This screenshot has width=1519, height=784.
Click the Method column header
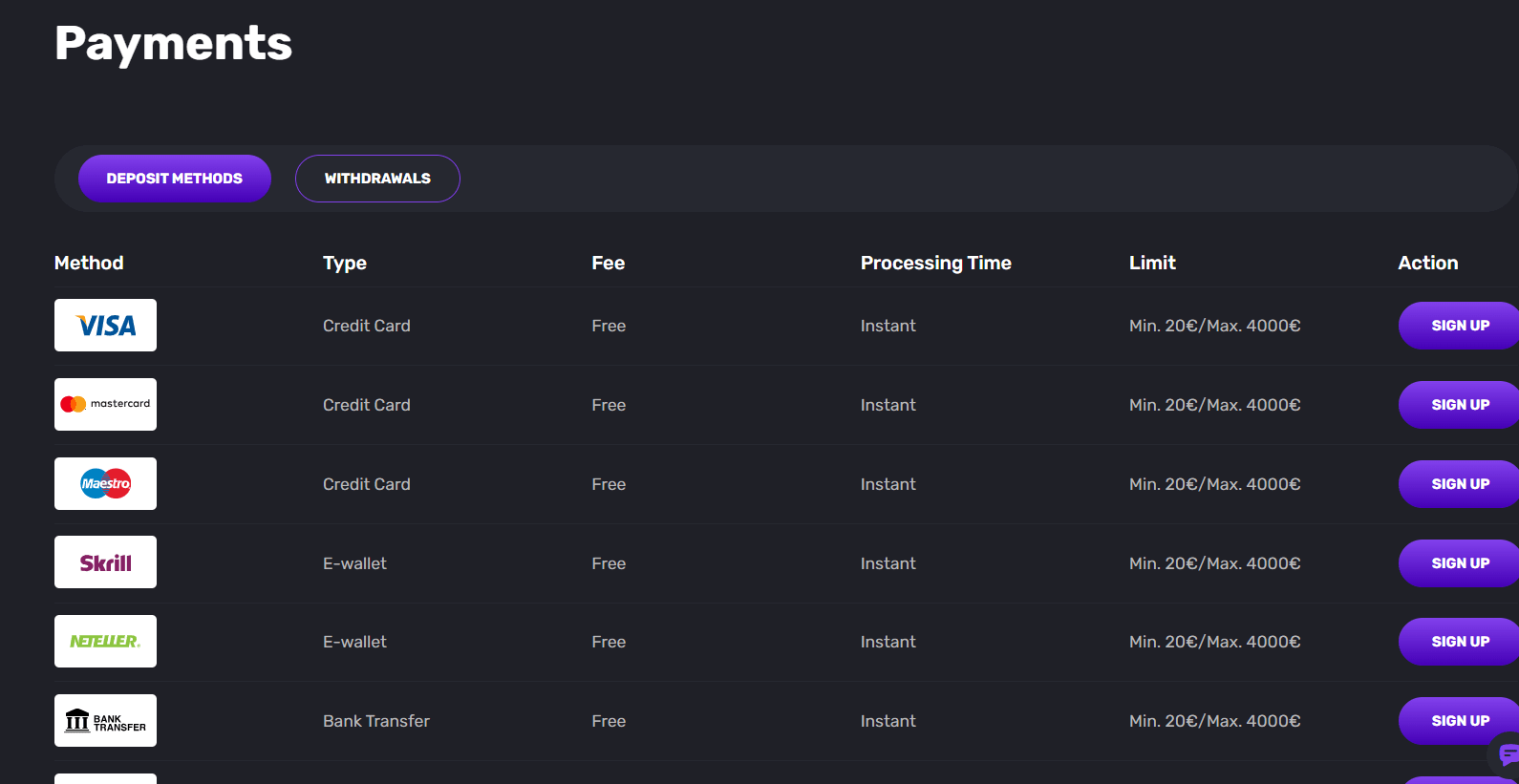click(x=89, y=263)
